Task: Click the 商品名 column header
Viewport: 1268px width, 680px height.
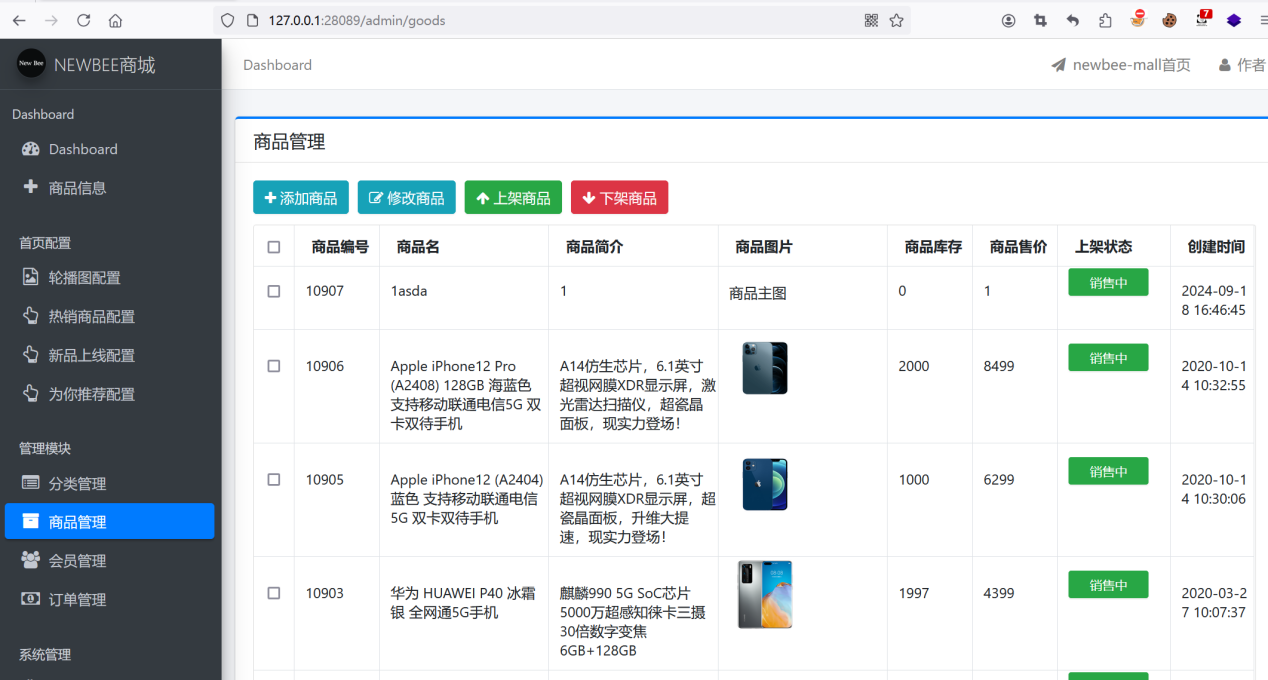Action: 418,247
